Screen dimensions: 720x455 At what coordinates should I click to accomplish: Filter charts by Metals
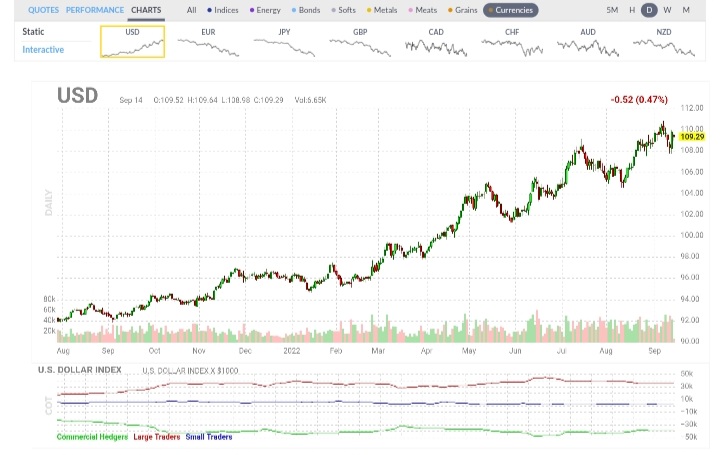pyautogui.click(x=382, y=10)
